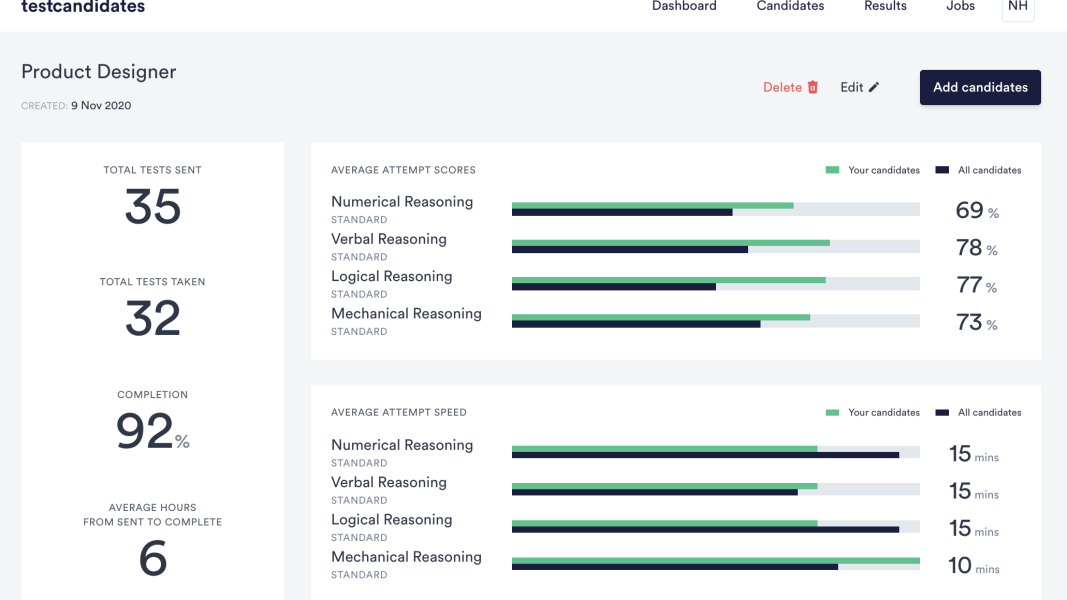Navigate to the Jobs tab
This screenshot has width=1067, height=600.
960,6
